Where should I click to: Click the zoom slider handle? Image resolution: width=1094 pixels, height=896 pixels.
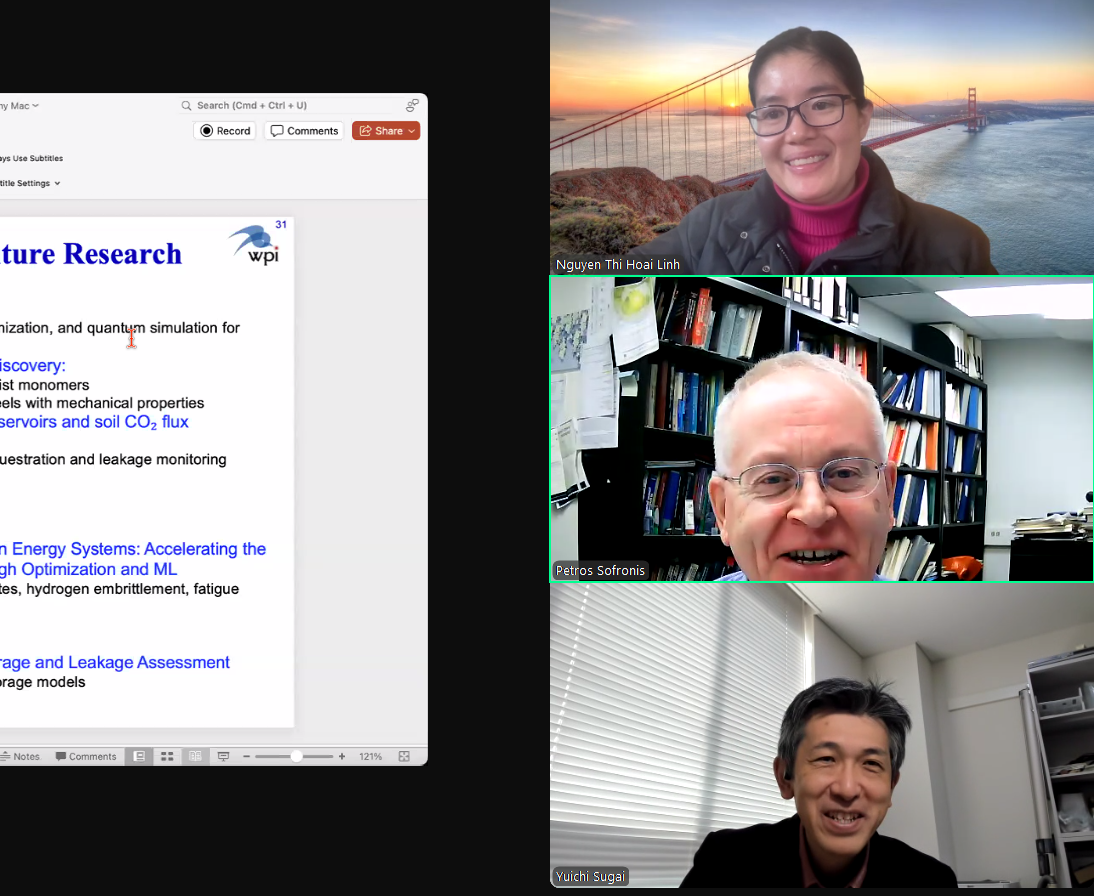click(296, 757)
